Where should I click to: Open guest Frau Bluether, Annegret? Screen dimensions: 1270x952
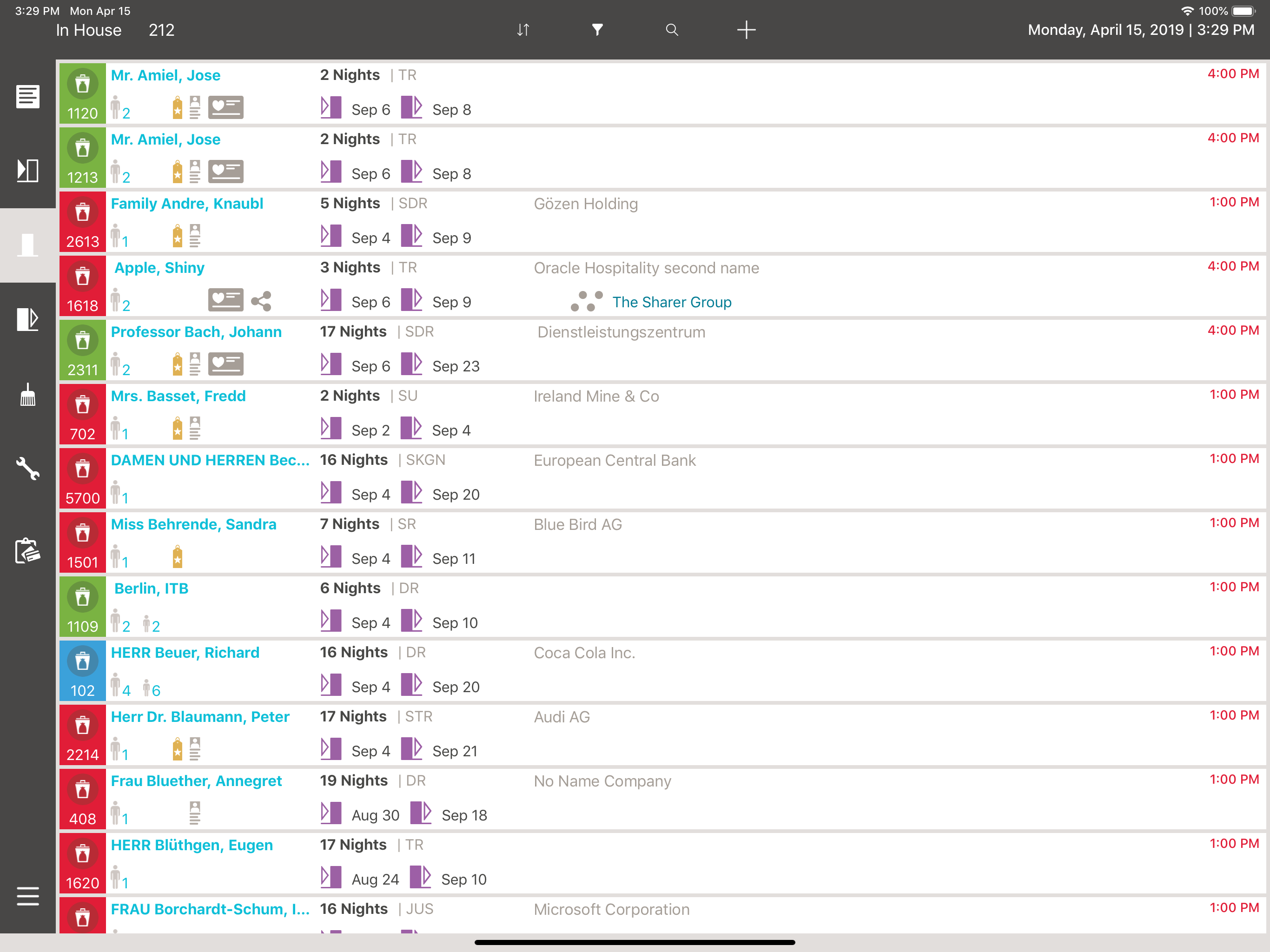pos(196,781)
